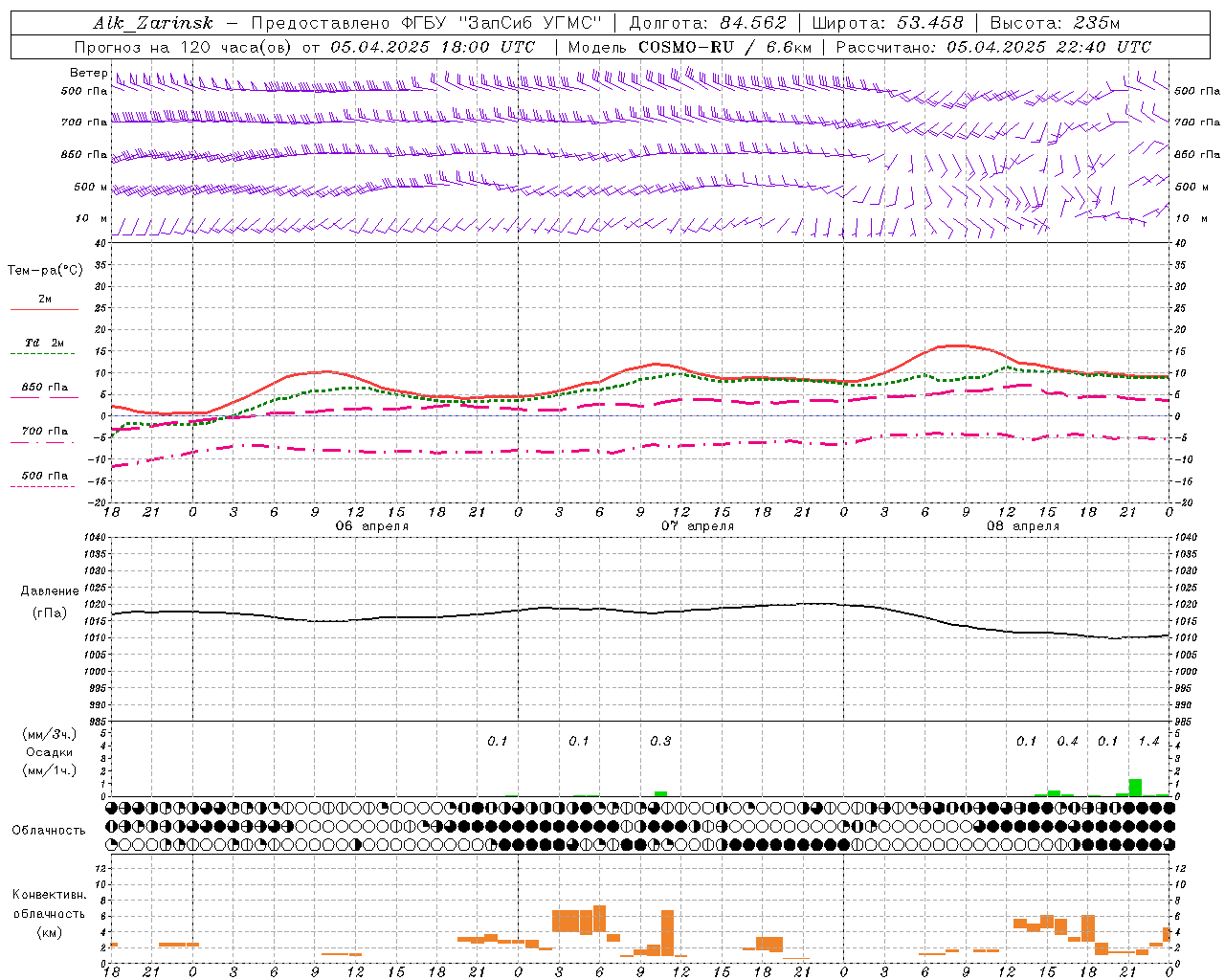
Task: Click the precipitation value 1.4
Action: pyautogui.click(x=1148, y=742)
